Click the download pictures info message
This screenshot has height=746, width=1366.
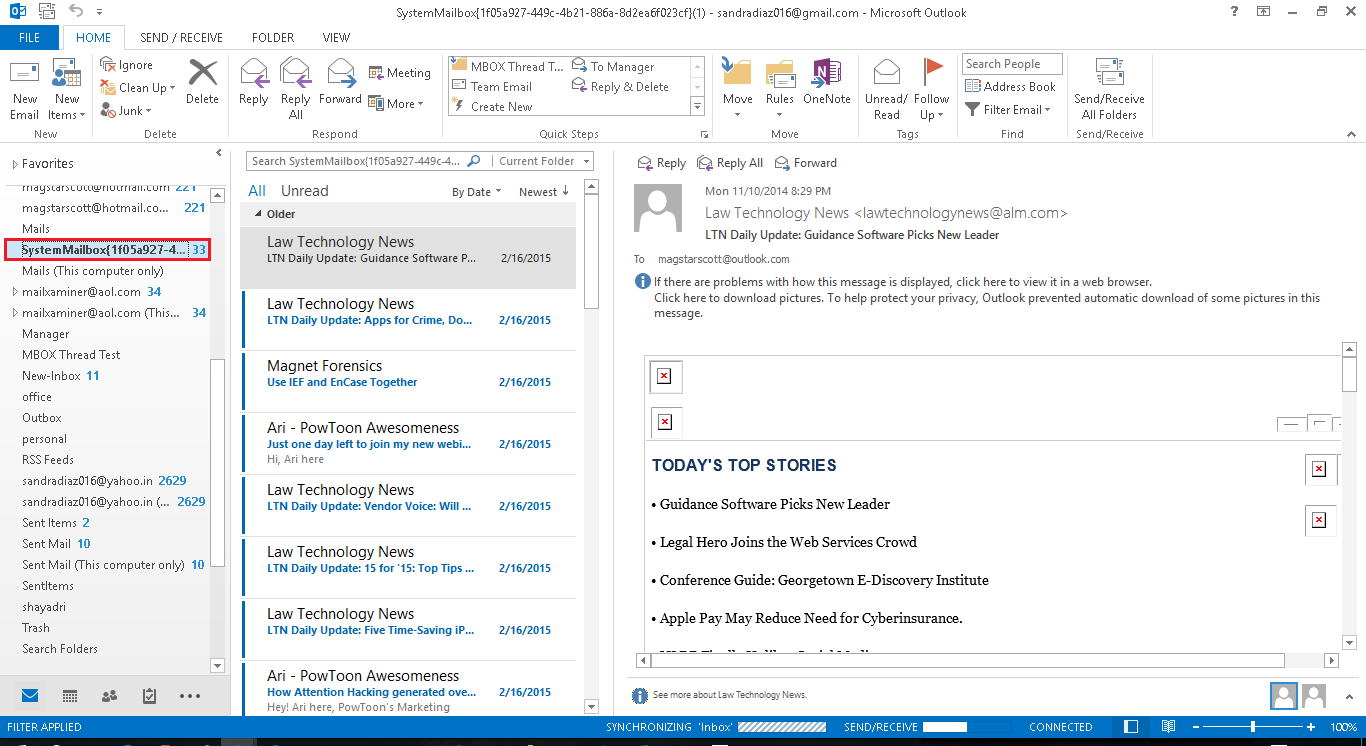pyautogui.click(x=987, y=305)
